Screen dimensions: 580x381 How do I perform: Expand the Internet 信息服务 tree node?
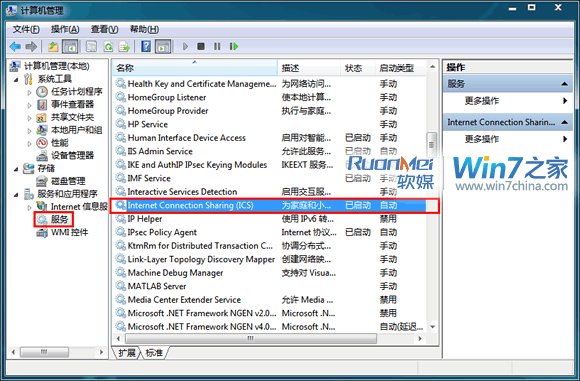pyautogui.click(x=29, y=207)
